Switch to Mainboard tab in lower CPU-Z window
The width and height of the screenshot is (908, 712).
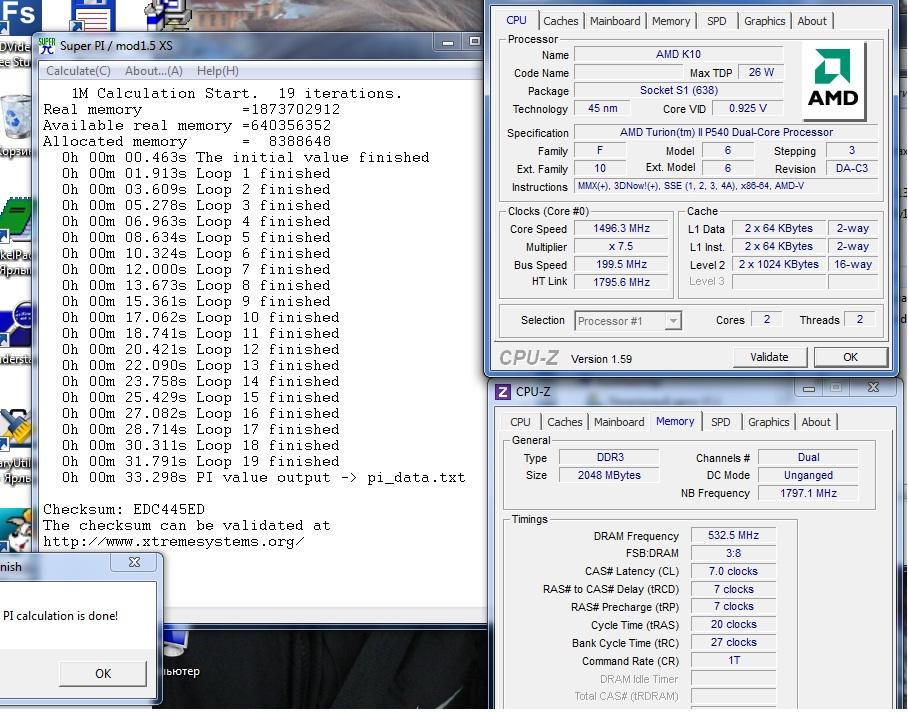point(619,422)
